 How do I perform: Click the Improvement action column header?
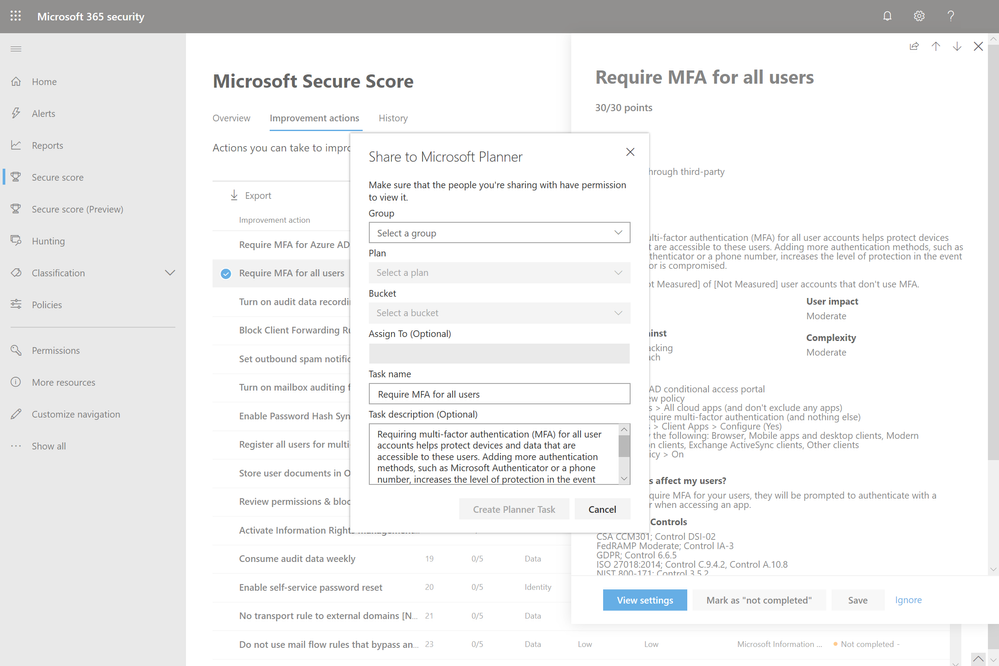274,220
